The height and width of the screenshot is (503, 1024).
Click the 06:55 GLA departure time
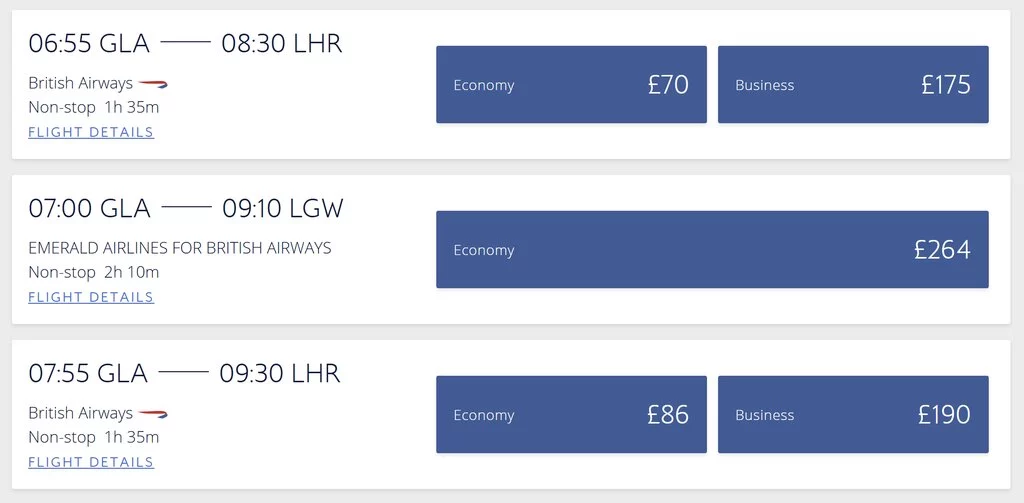click(89, 44)
